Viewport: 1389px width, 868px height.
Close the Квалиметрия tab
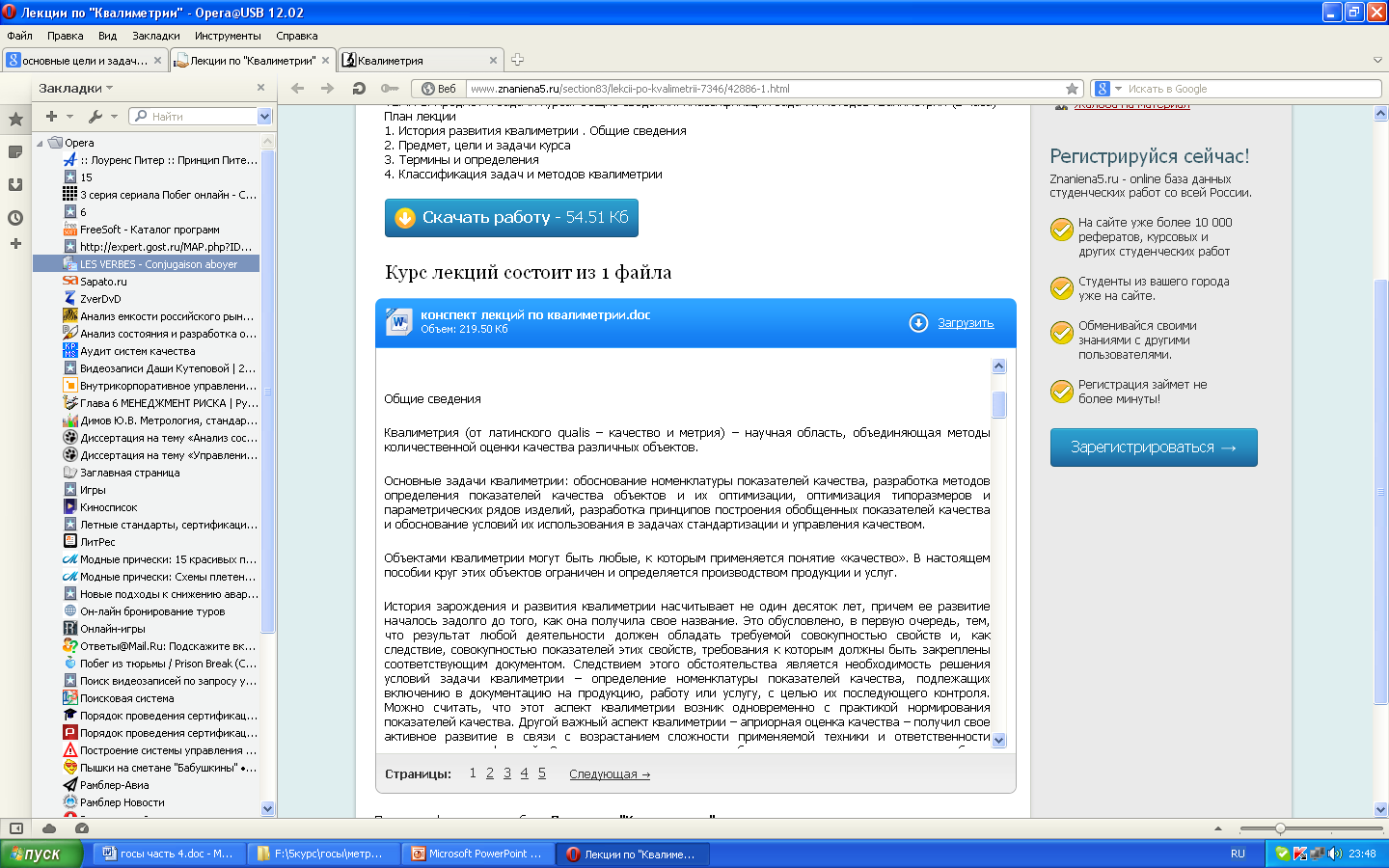tap(493, 60)
